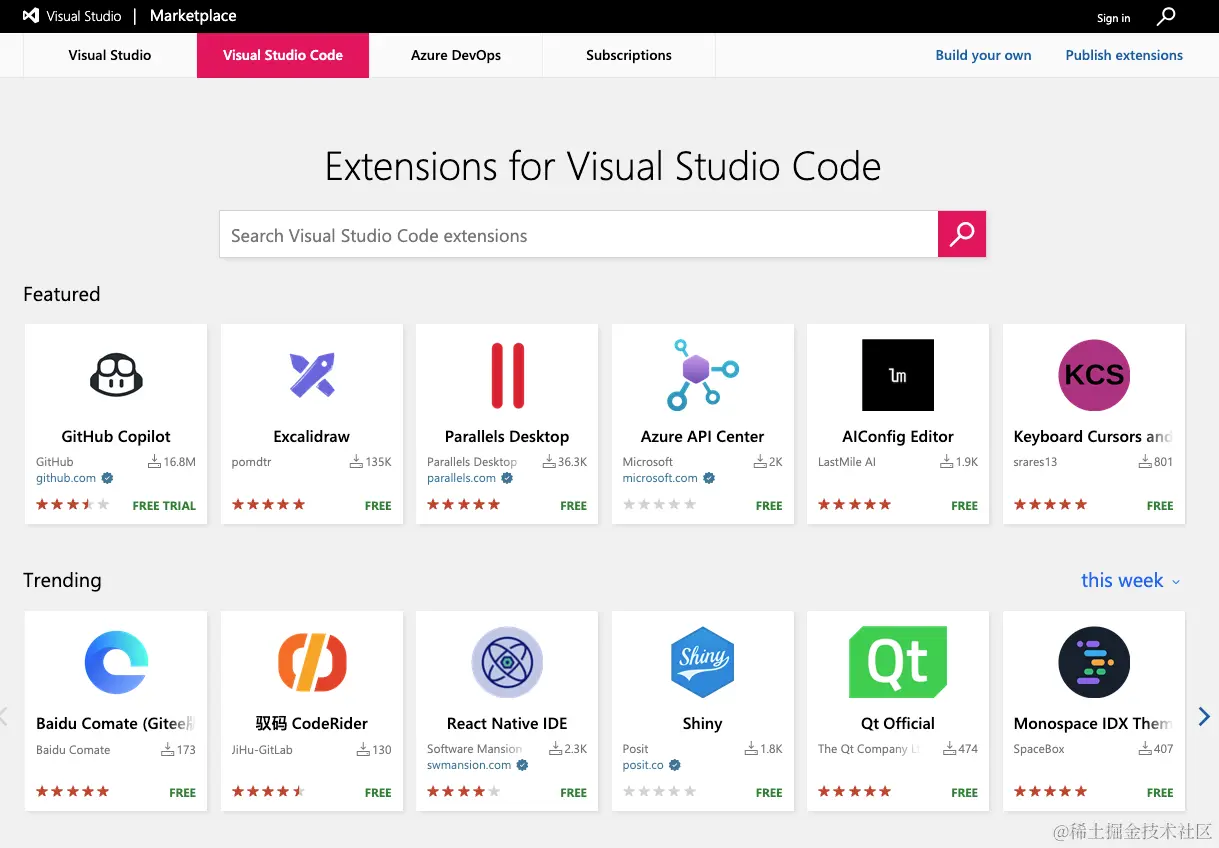Open the React Native IDE icon
Viewport: 1219px width, 848px height.
tap(507, 662)
